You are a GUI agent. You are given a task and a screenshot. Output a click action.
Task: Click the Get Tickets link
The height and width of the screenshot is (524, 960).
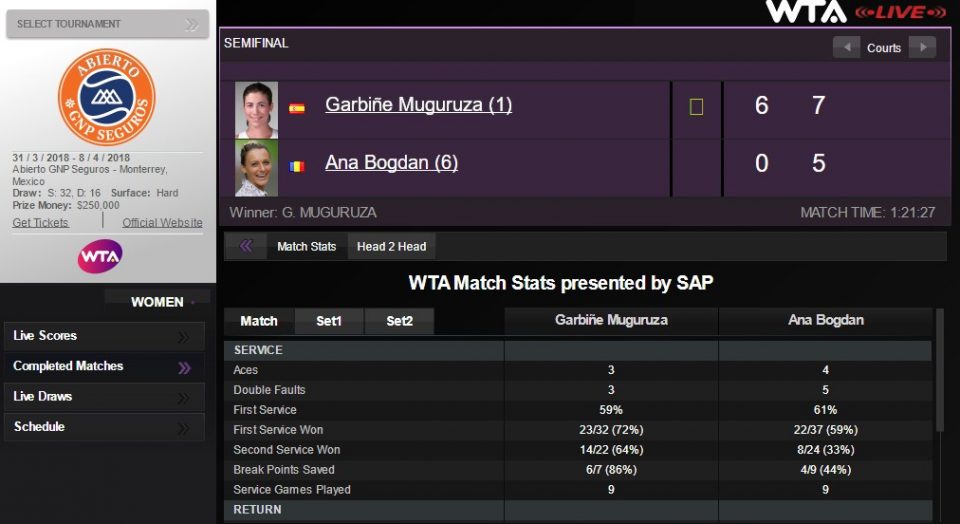click(41, 222)
